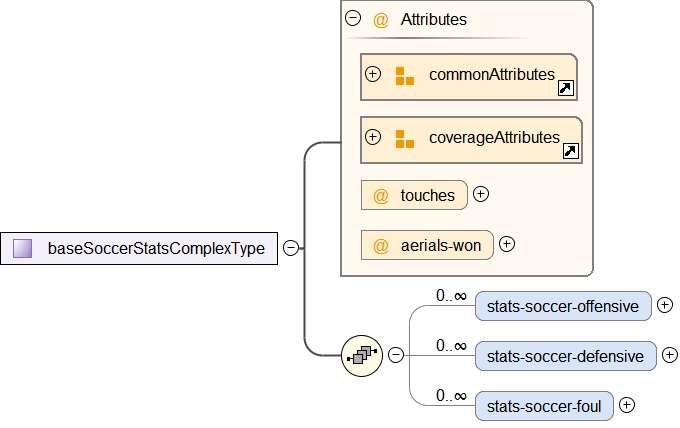This screenshot has height=428, width=680.
Task: Follow the coverageAttributes reference arrow icon
Action: click(x=571, y=151)
